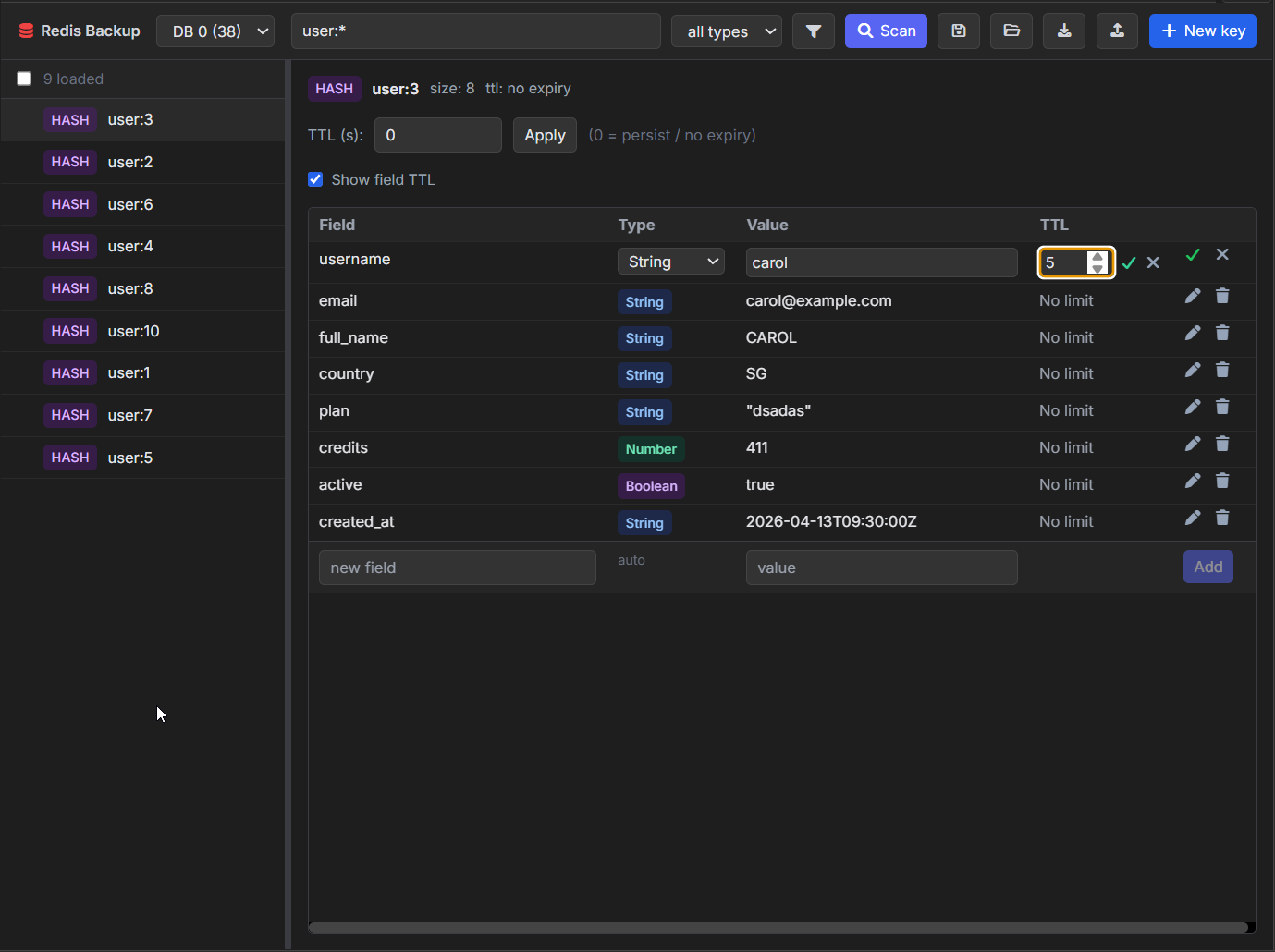Viewport: 1275px width, 952px height.
Task: Click the credits value 411
Action: [x=757, y=448]
